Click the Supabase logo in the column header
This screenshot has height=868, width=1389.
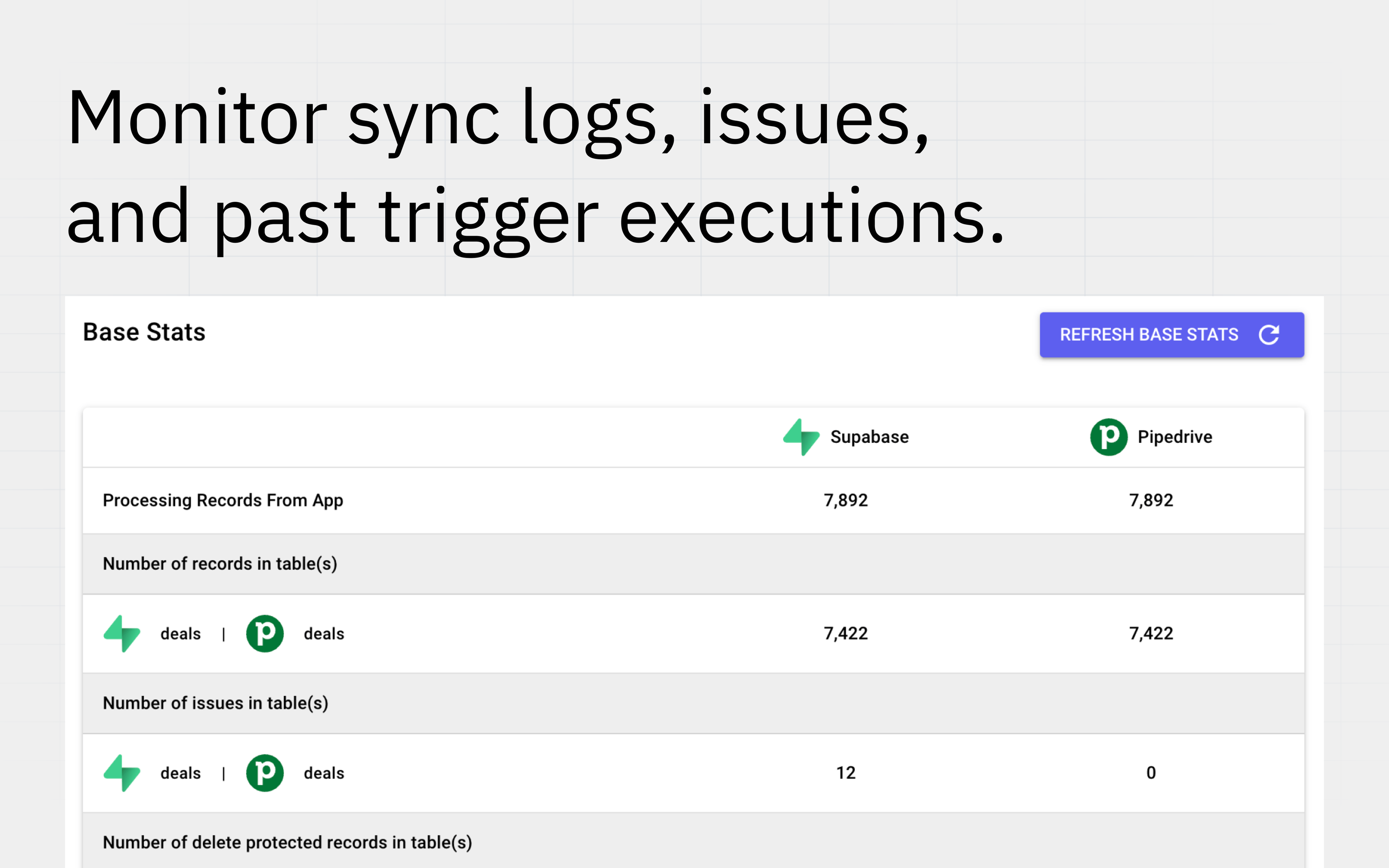[x=801, y=437]
